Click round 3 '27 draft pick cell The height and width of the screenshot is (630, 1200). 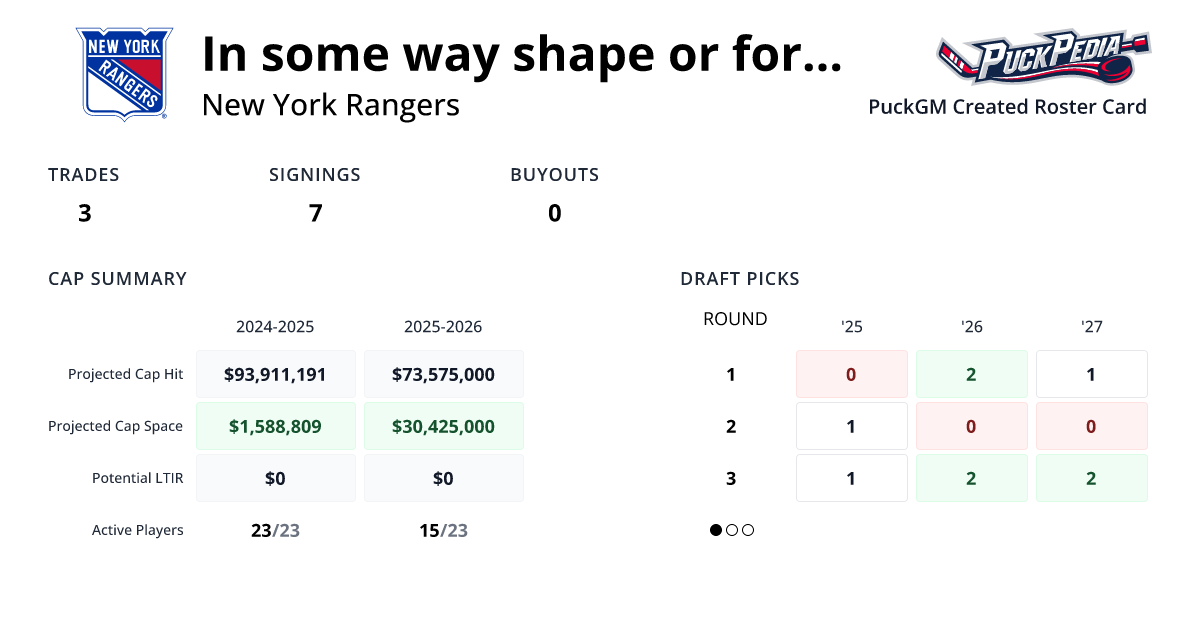pos(1091,478)
